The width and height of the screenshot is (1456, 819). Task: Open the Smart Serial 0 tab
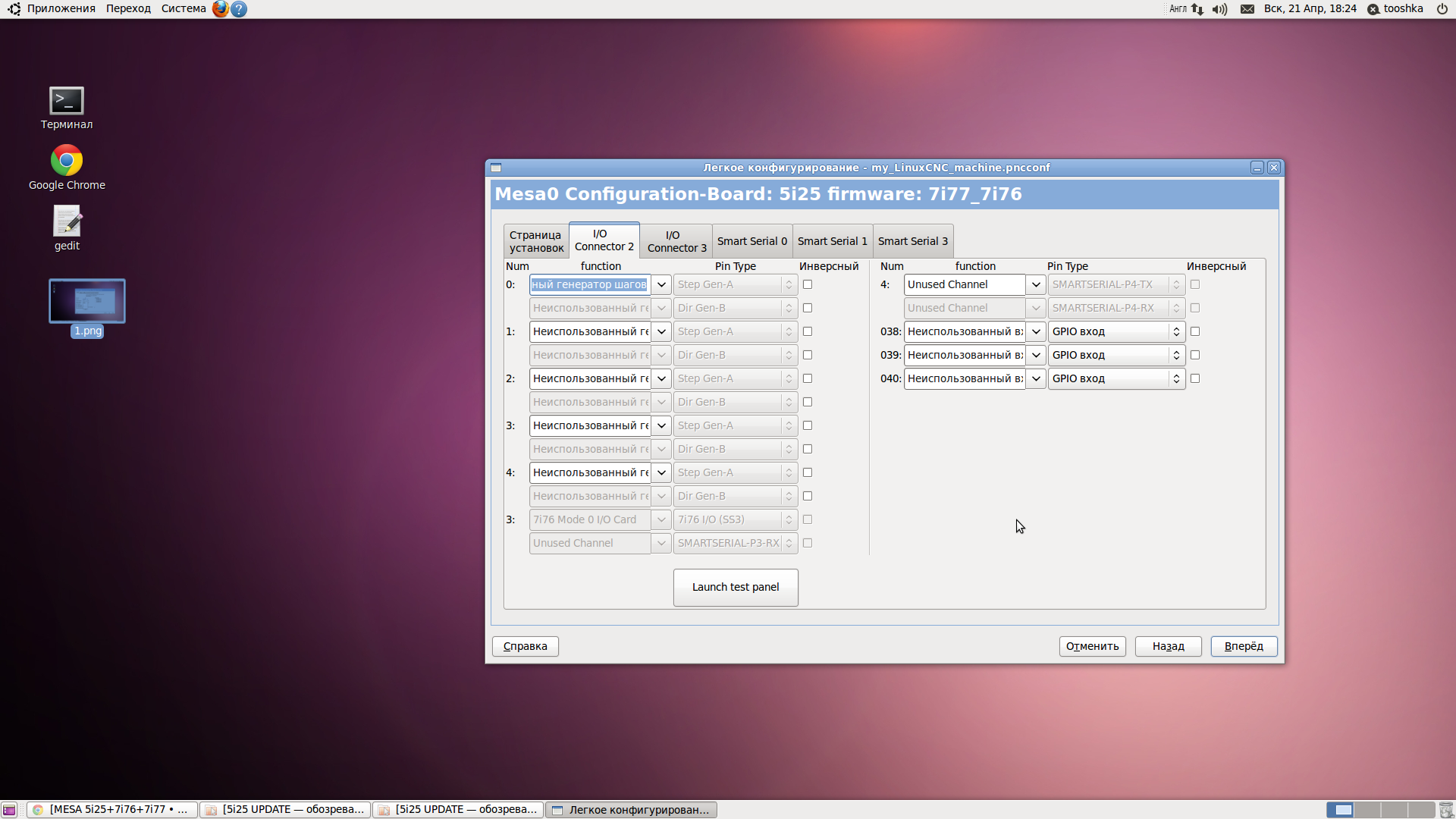[752, 241]
